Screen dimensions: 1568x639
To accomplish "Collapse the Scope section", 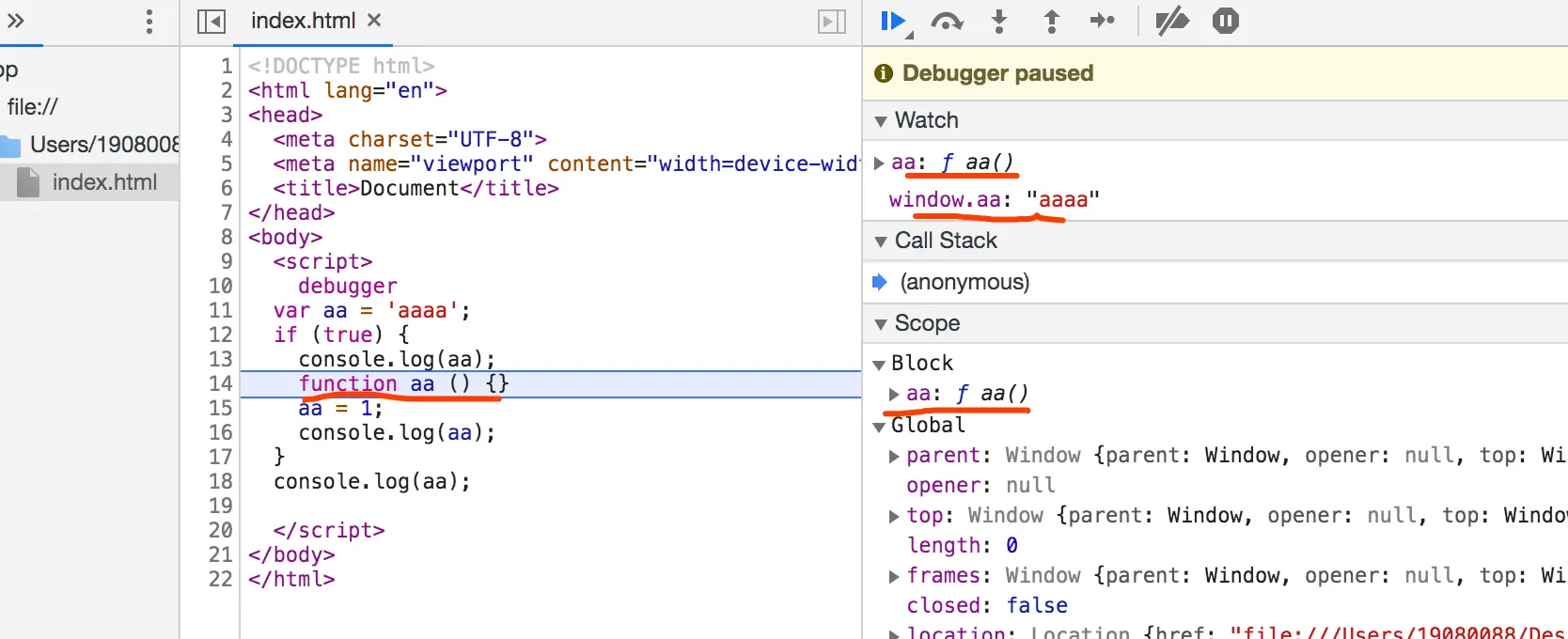I will coord(881,324).
